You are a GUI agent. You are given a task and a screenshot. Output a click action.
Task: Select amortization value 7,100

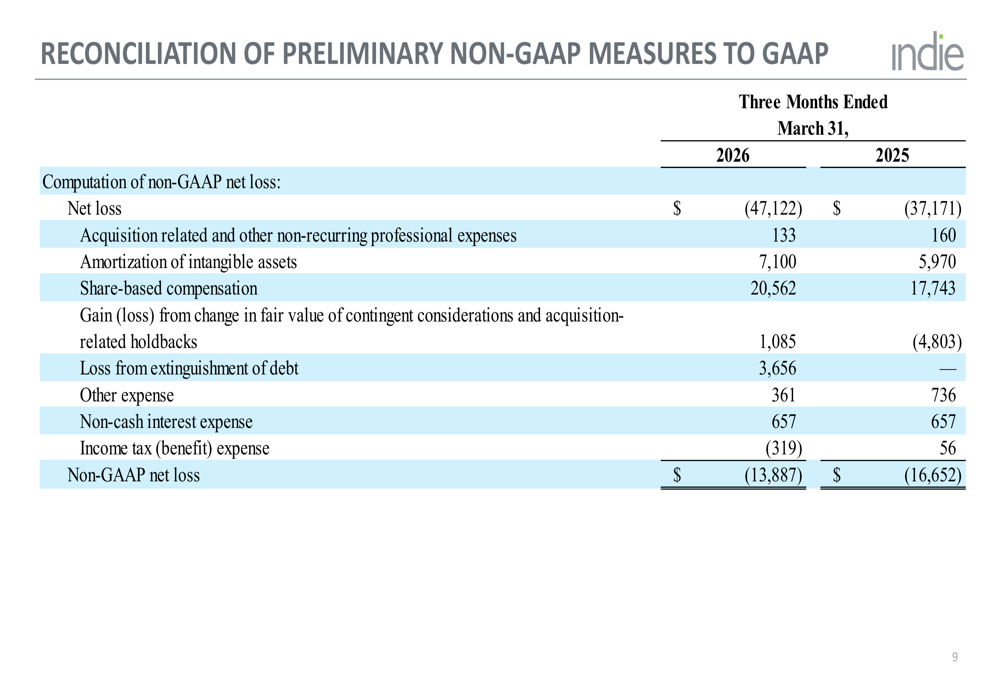click(777, 262)
